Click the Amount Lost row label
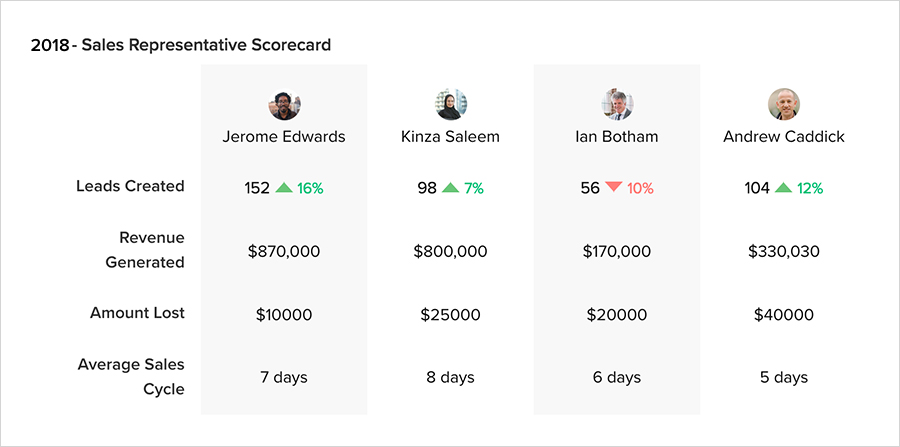Viewport: 900px width, 447px height. point(137,313)
